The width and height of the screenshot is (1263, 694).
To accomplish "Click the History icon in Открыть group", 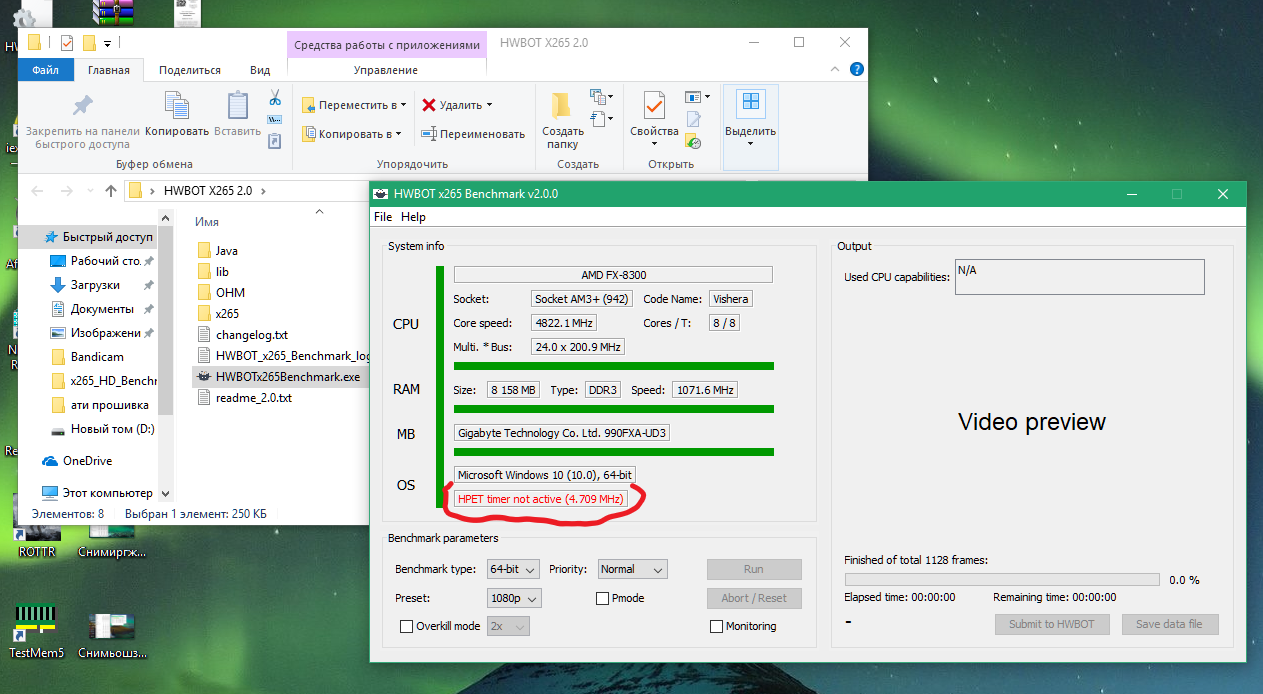I will tap(694, 143).
